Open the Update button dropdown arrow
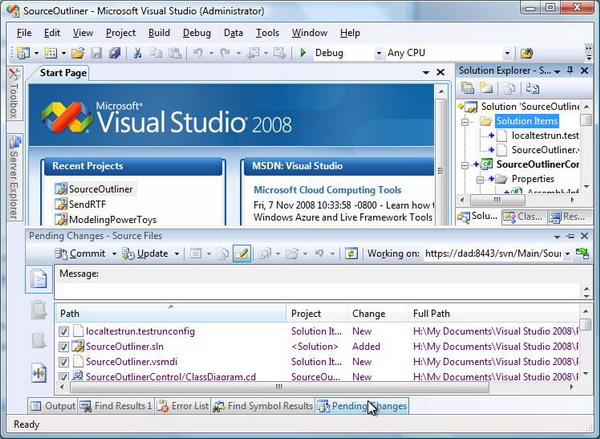The image size is (600, 439). pos(177,254)
